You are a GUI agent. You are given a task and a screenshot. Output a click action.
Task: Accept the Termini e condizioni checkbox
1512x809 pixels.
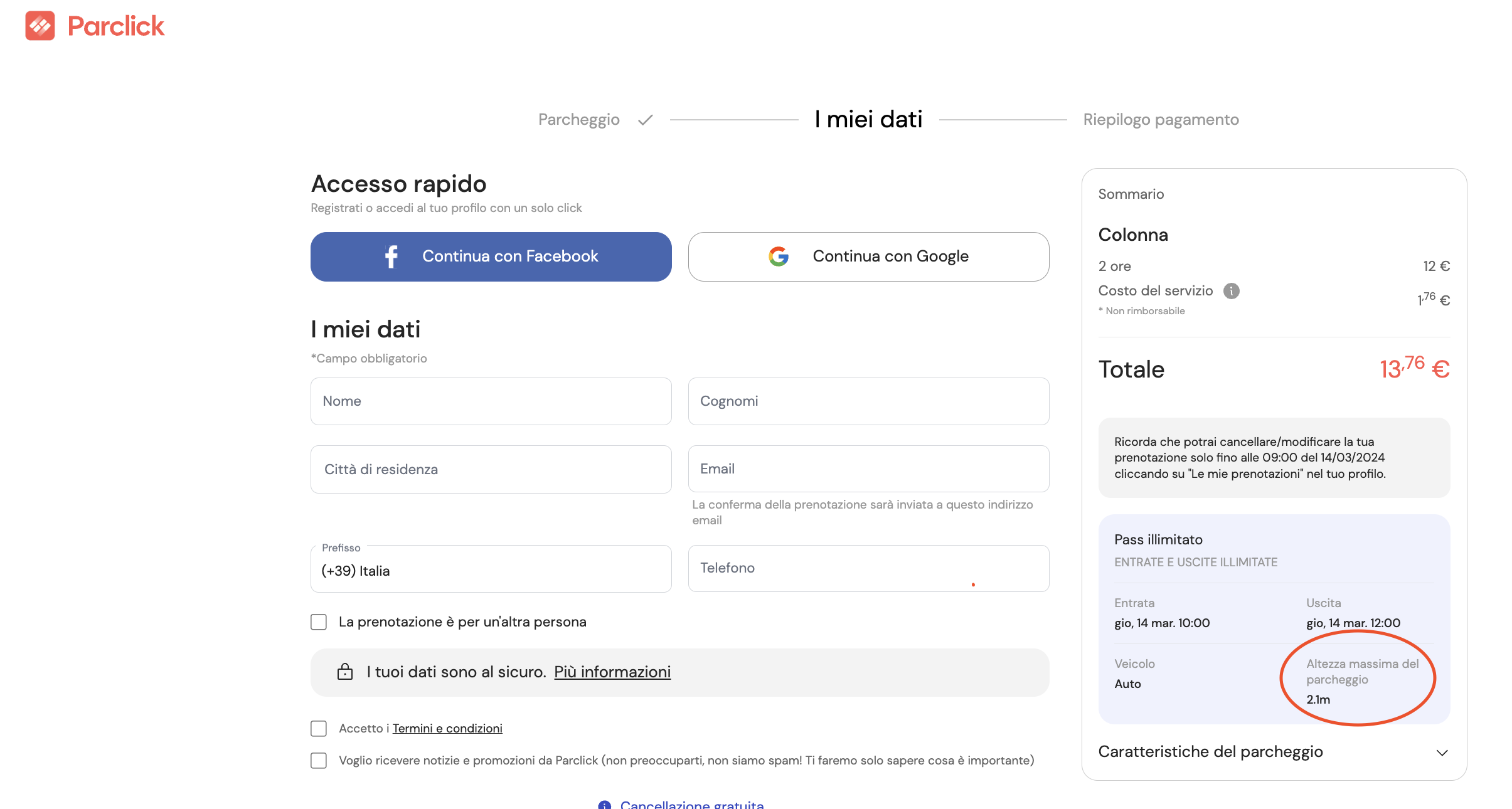coord(319,729)
